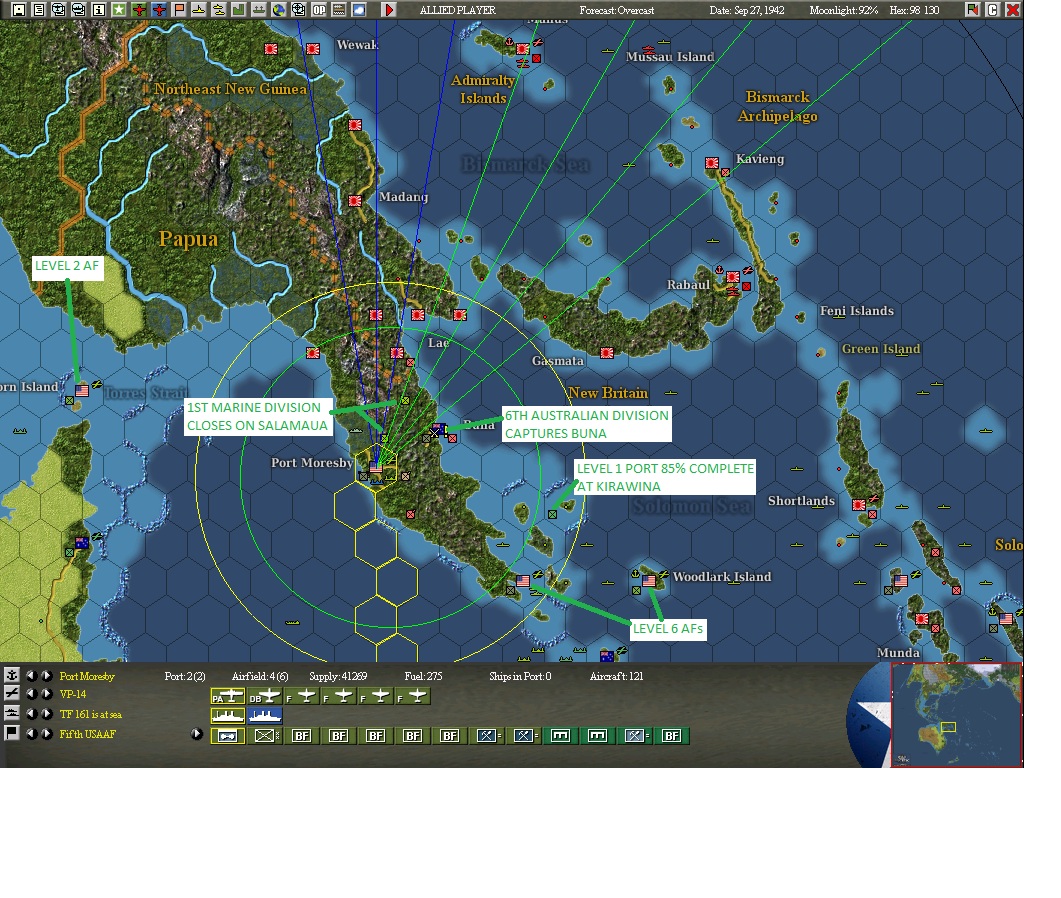Select the PA patrol aircraft unit icon

point(228,696)
